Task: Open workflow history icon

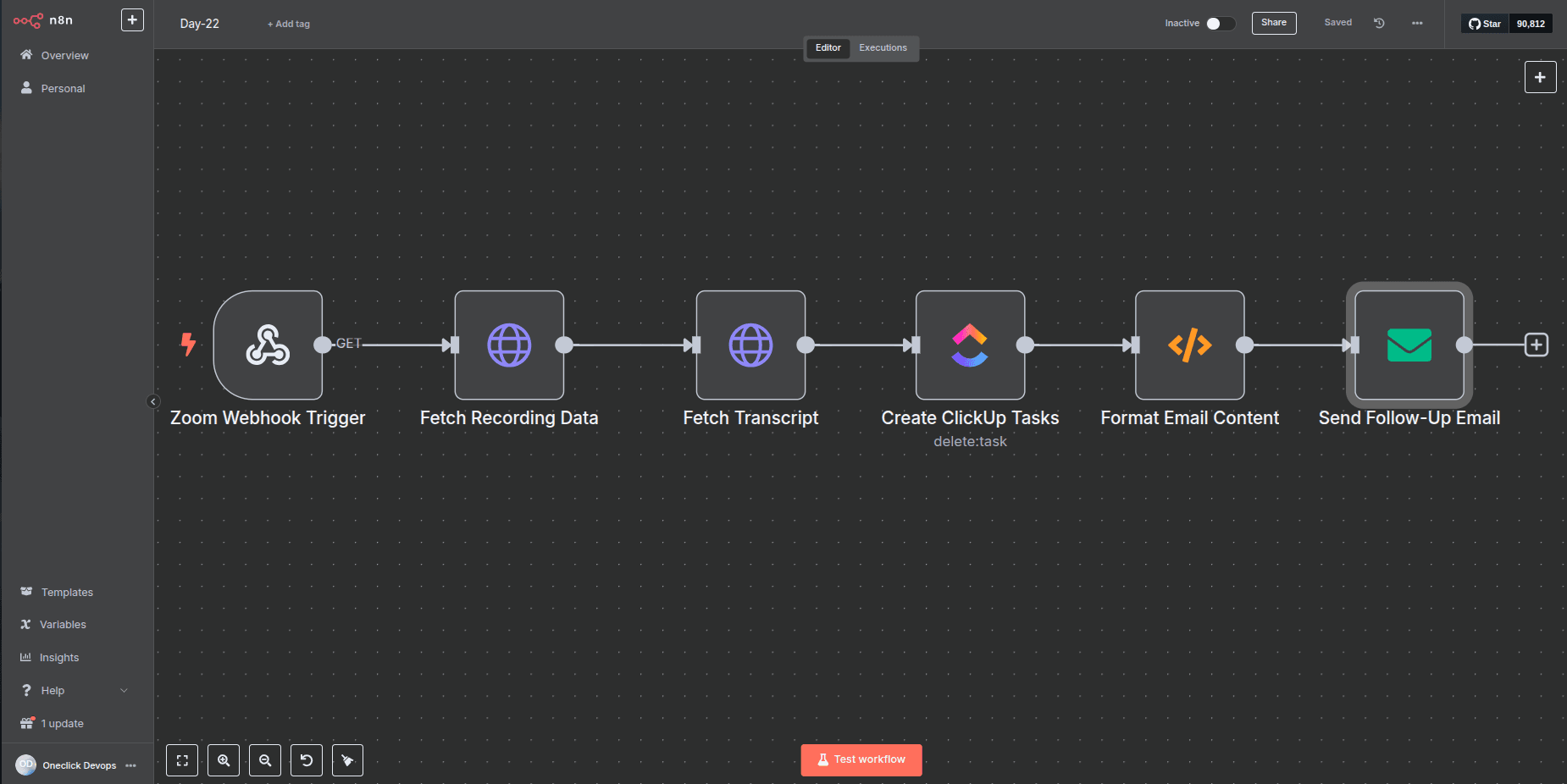Action: point(1379,23)
